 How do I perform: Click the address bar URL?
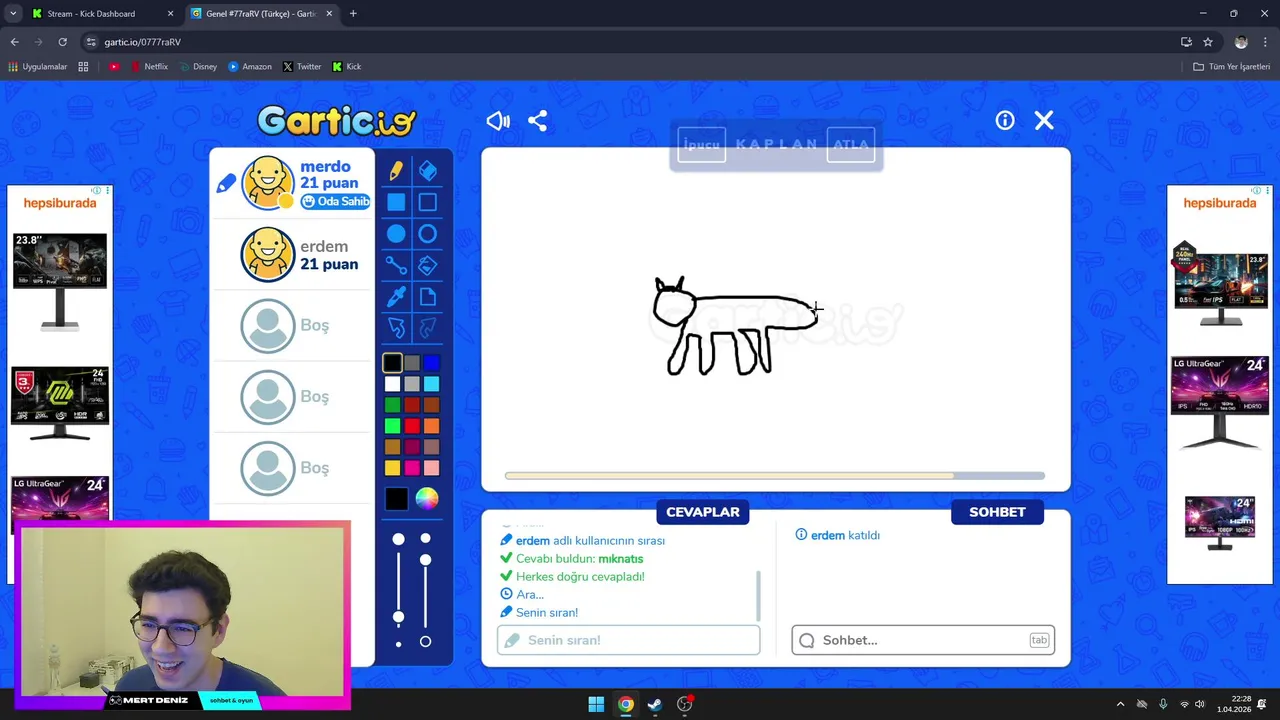pyautogui.click(x=142, y=42)
